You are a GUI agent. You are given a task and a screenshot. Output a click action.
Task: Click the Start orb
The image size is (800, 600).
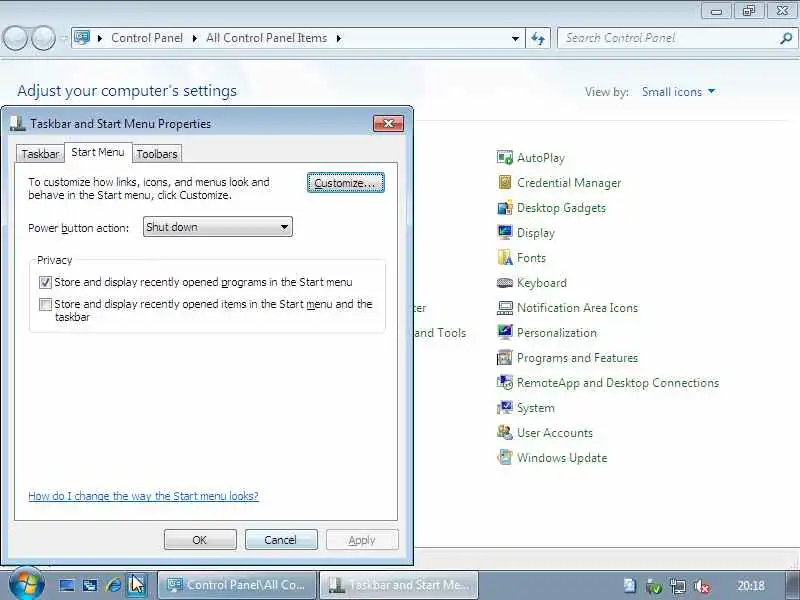coord(27,583)
